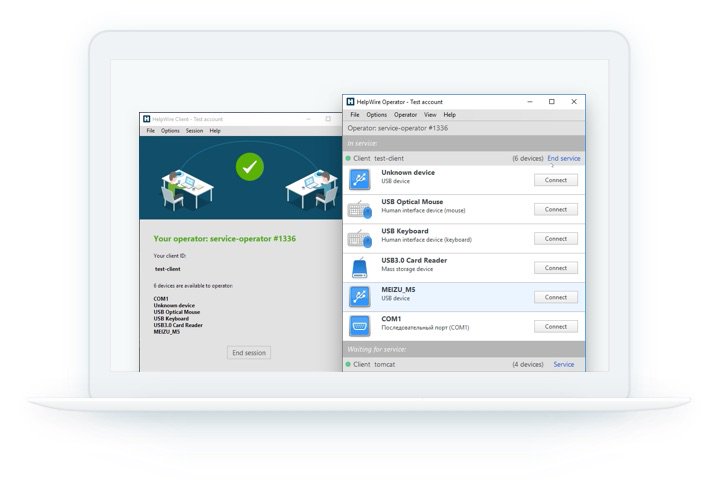
Task: Click 'Operator: service-operator #1336' status line
Action: pyautogui.click(x=398, y=128)
